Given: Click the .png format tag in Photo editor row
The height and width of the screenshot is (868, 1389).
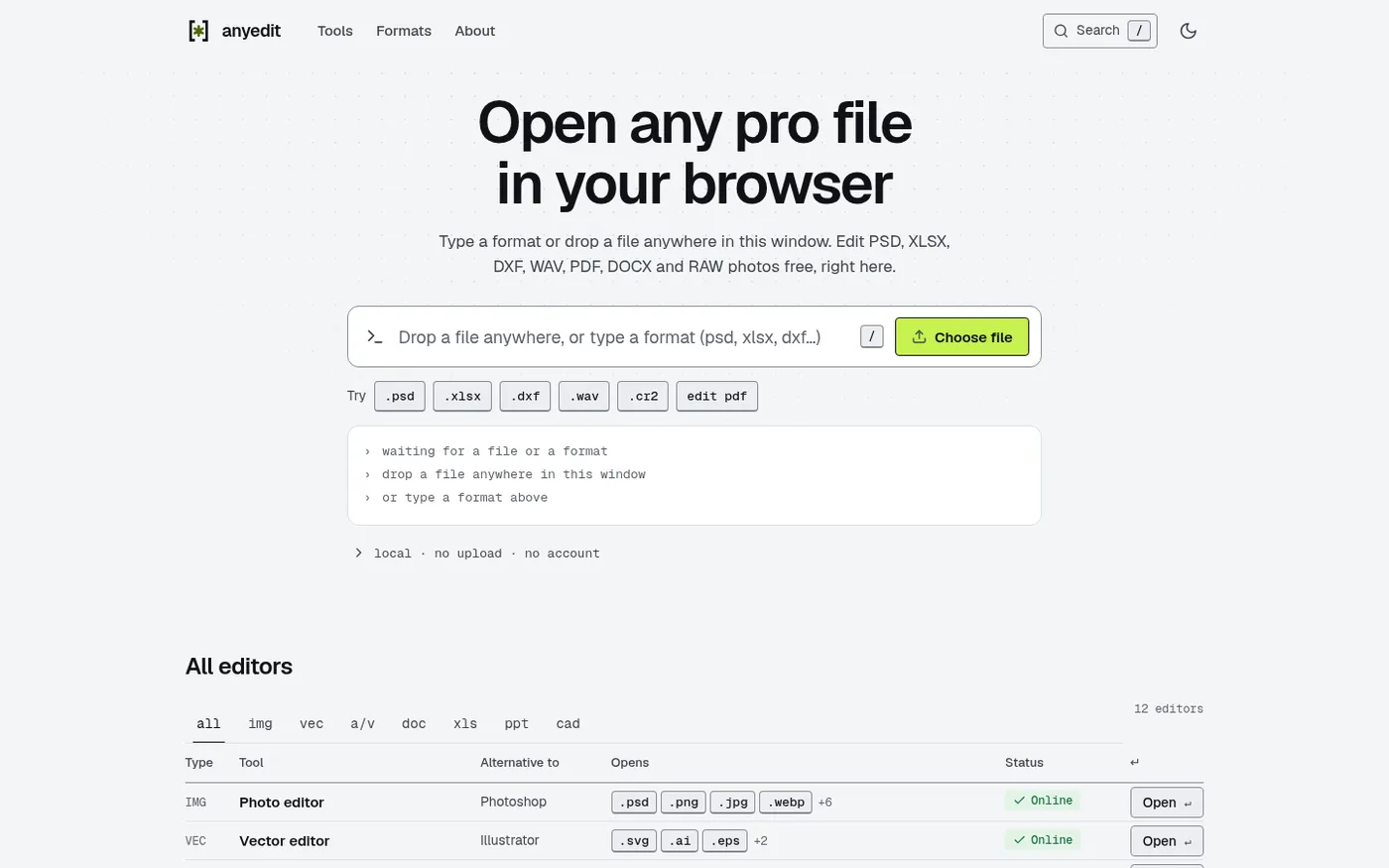Looking at the screenshot, I should [685, 803].
